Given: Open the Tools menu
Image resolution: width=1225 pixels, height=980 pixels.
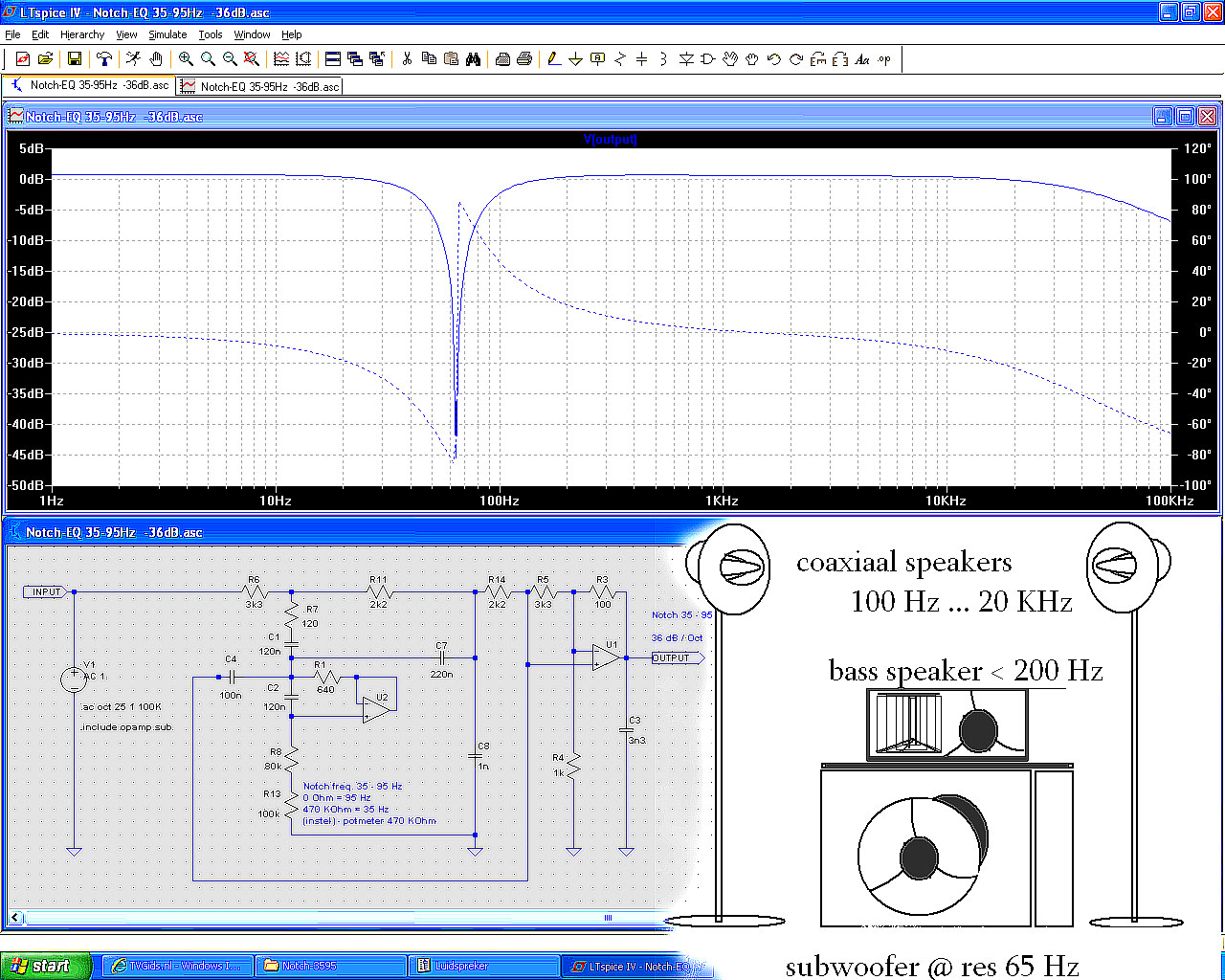Looking at the screenshot, I should tap(211, 34).
